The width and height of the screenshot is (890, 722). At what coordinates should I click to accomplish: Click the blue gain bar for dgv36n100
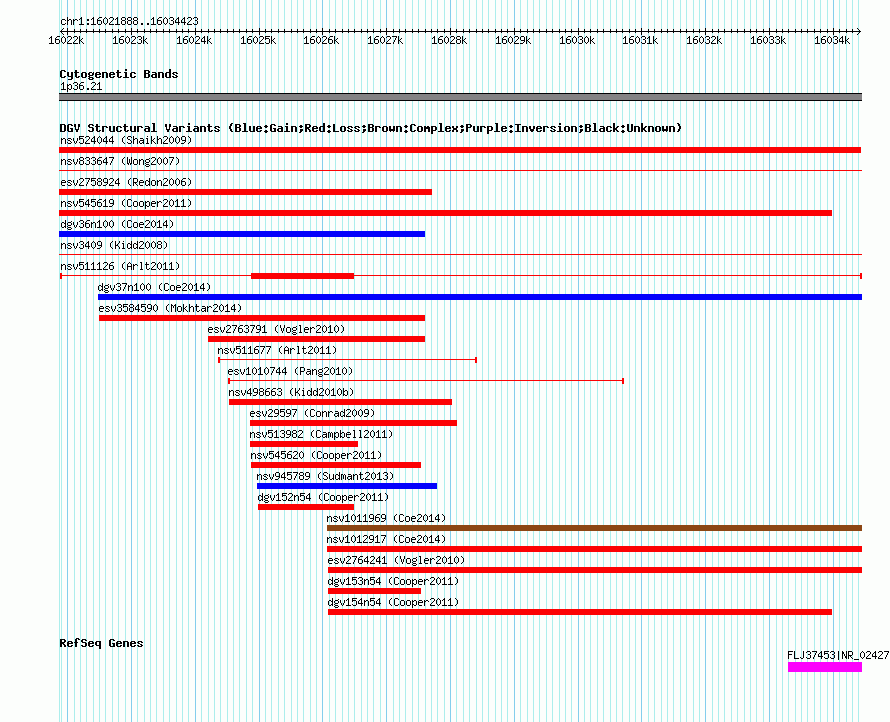[x=242, y=234]
